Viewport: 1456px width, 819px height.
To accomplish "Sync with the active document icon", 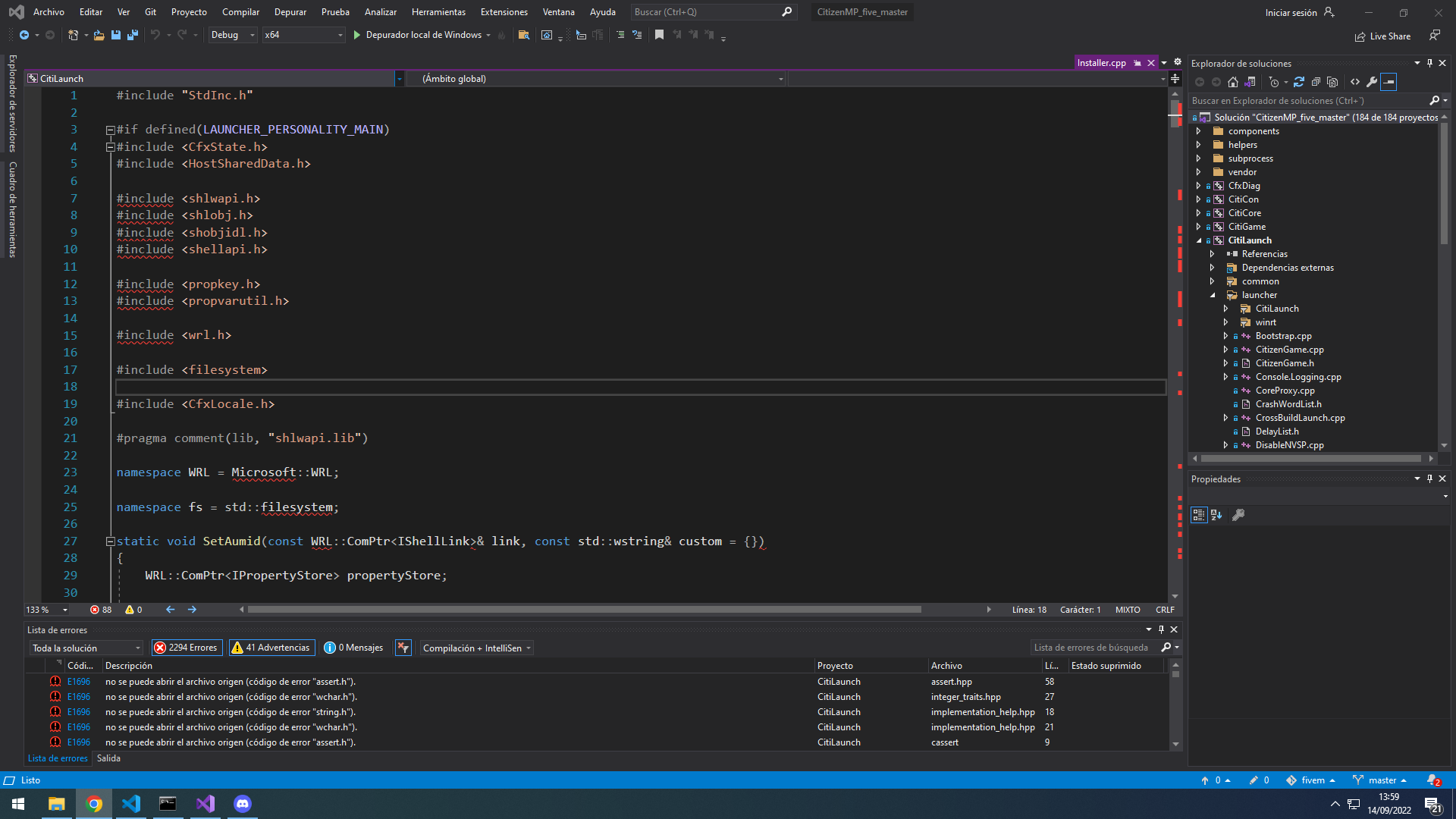I will (x=1299, y=82).
